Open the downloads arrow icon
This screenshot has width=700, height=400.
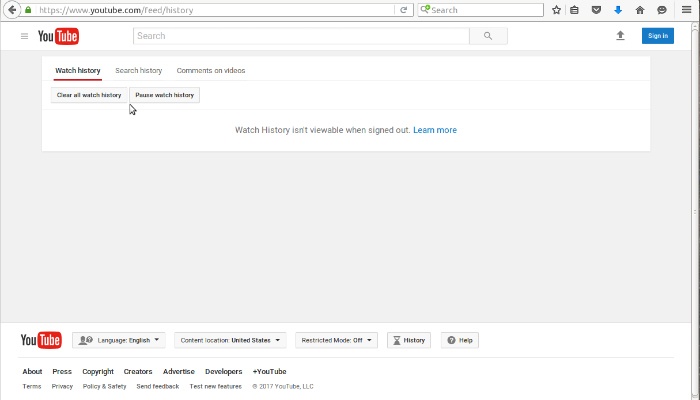pos(618,10)
